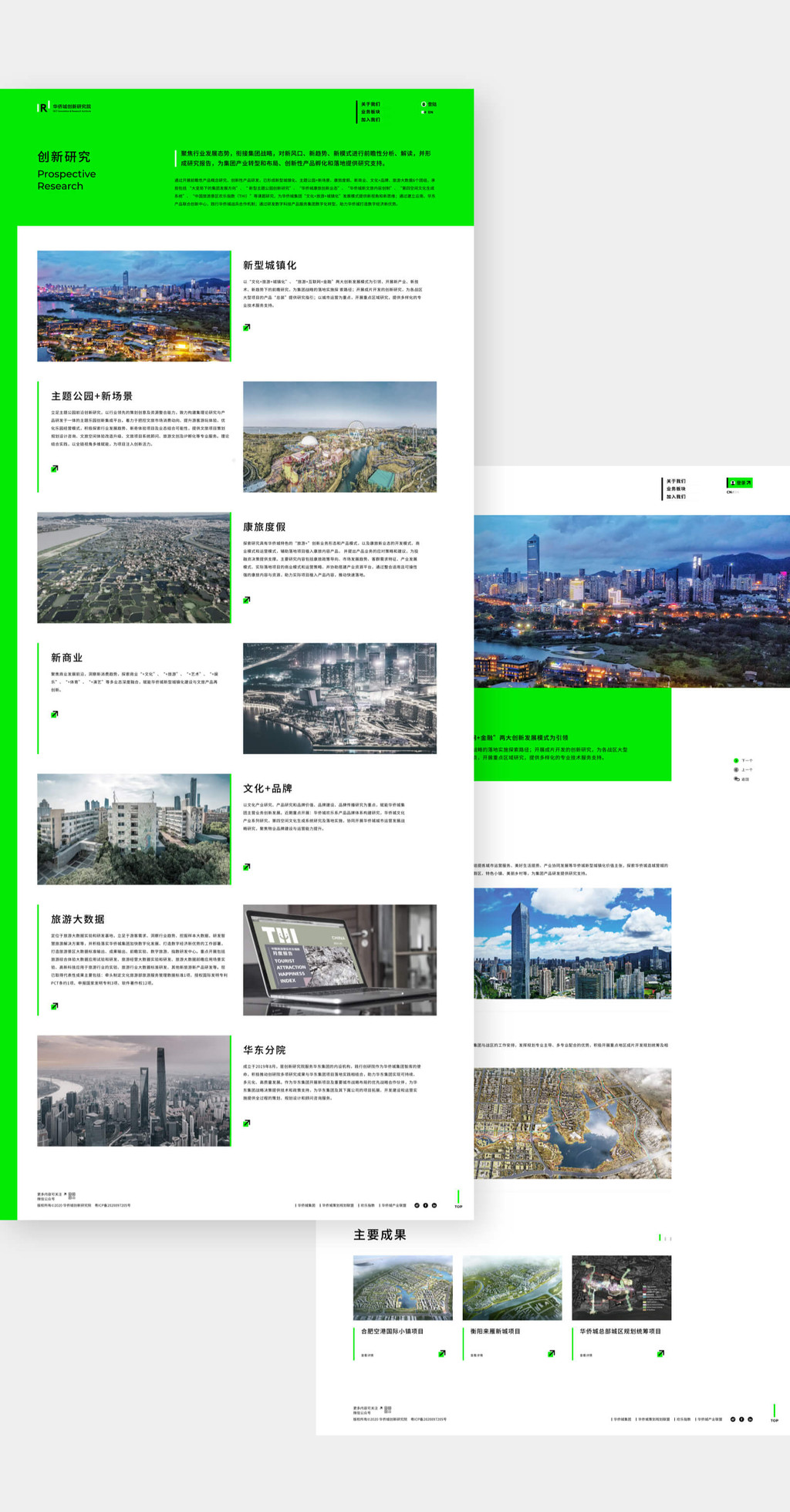Switch language with the EN toggle

click(x=428, y=113)
